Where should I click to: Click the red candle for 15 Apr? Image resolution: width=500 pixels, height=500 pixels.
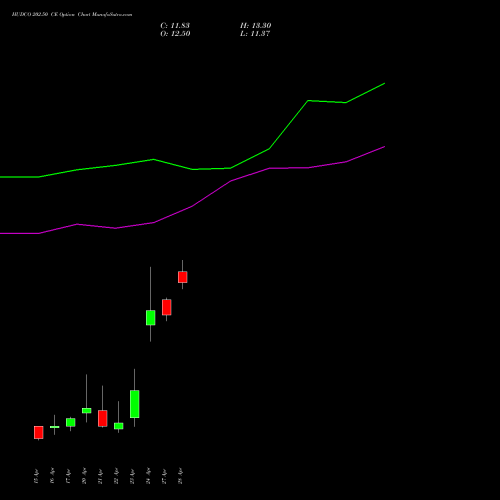click(x=39, y=432)
